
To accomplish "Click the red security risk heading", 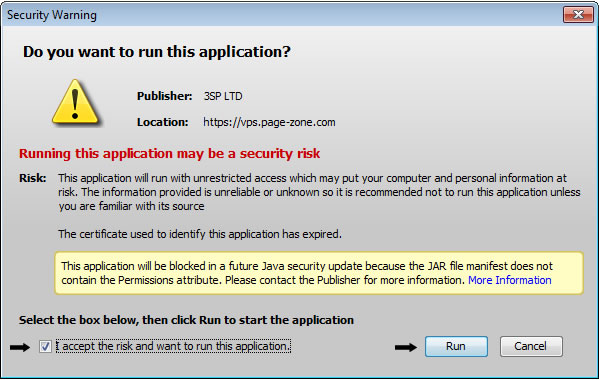I will pos(170,154).
